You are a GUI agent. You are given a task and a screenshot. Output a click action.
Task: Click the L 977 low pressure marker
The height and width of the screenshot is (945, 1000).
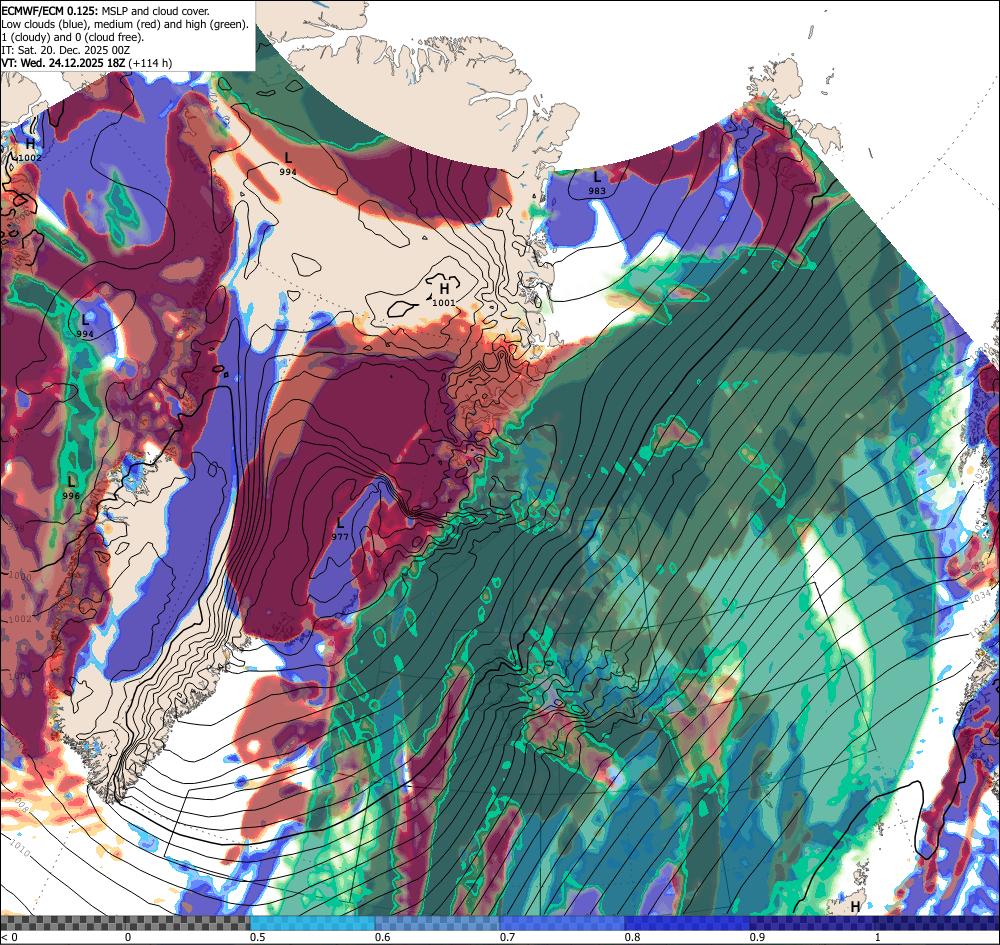[340, 529]
